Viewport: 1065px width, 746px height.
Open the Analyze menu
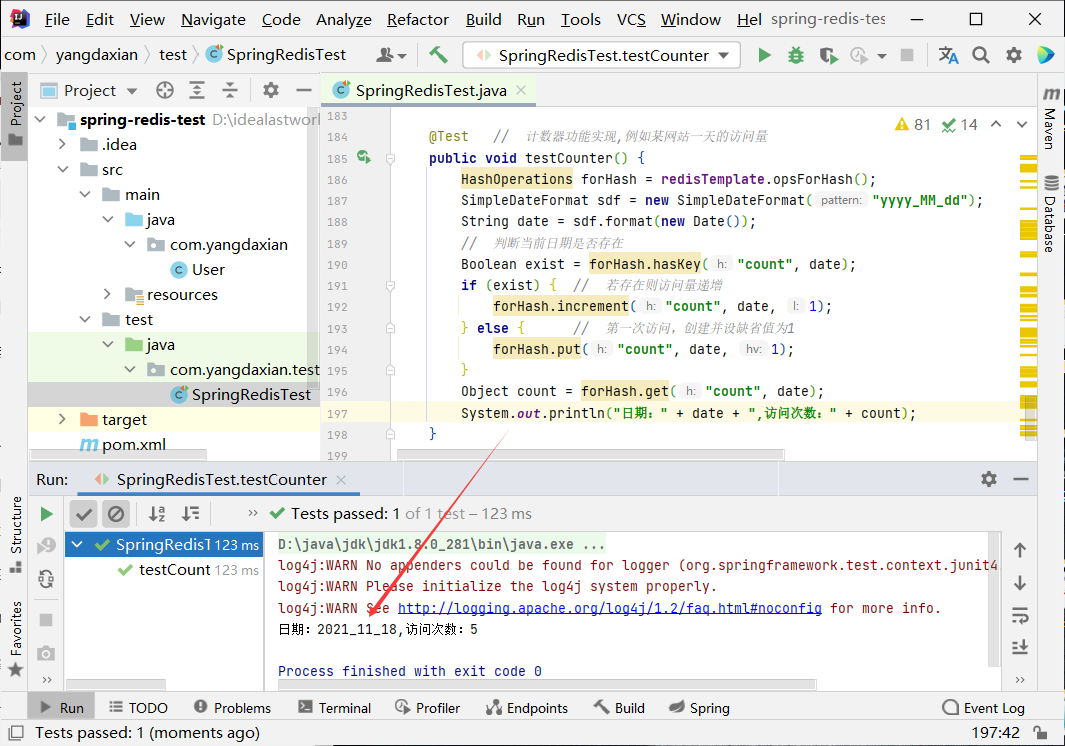point(344,20)
